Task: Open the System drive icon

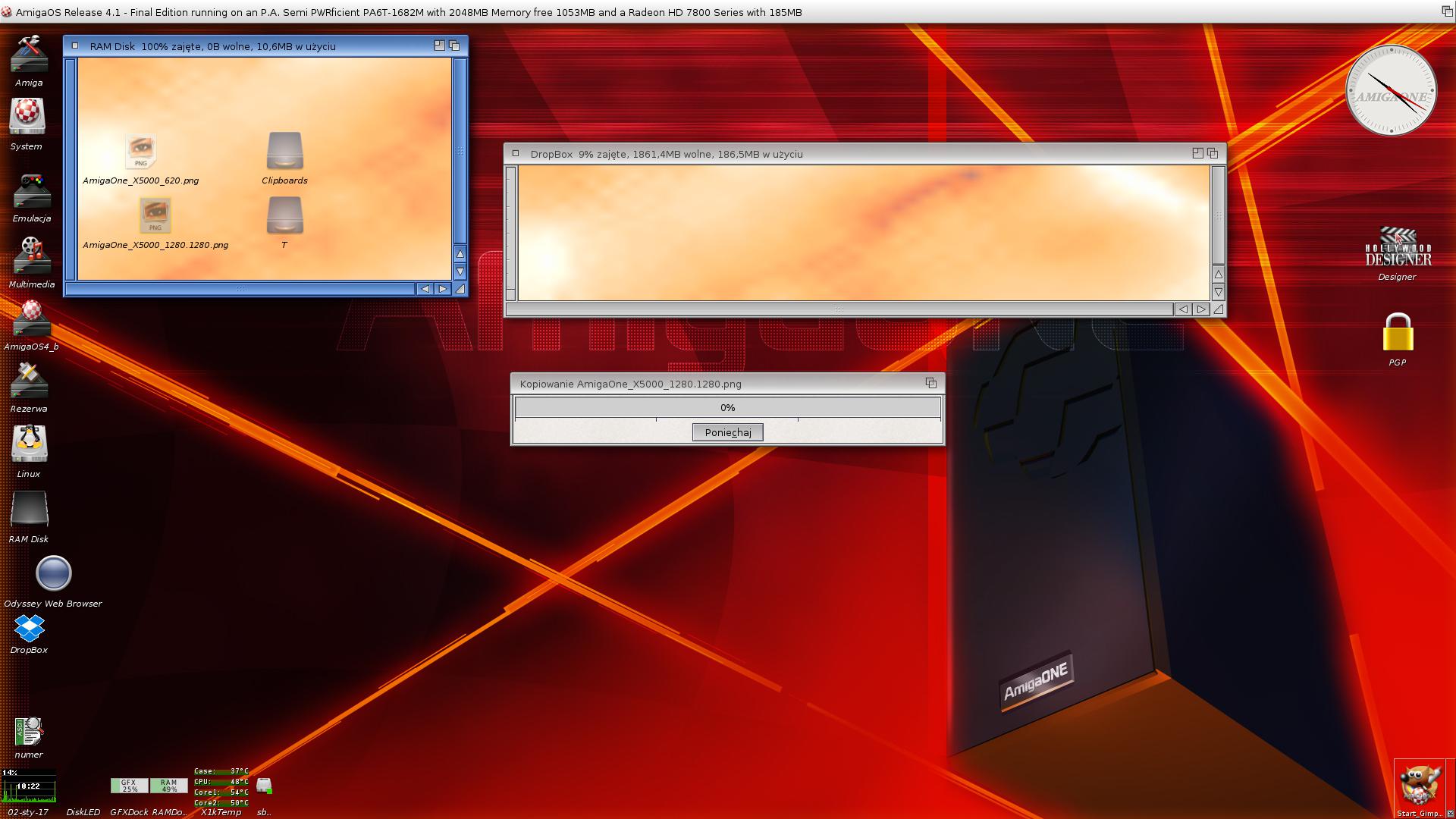Action: point(27,117)
